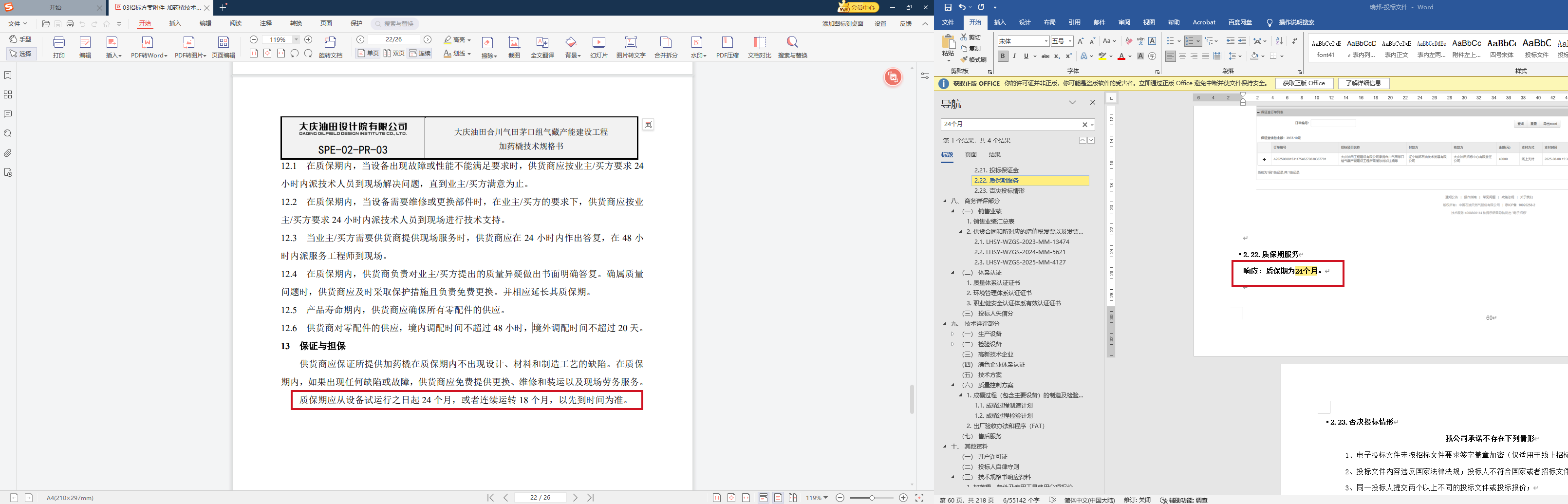Toggle strikethrough formatting in Word
This screenshot has width=1568, height=504.
[1045, 56]
